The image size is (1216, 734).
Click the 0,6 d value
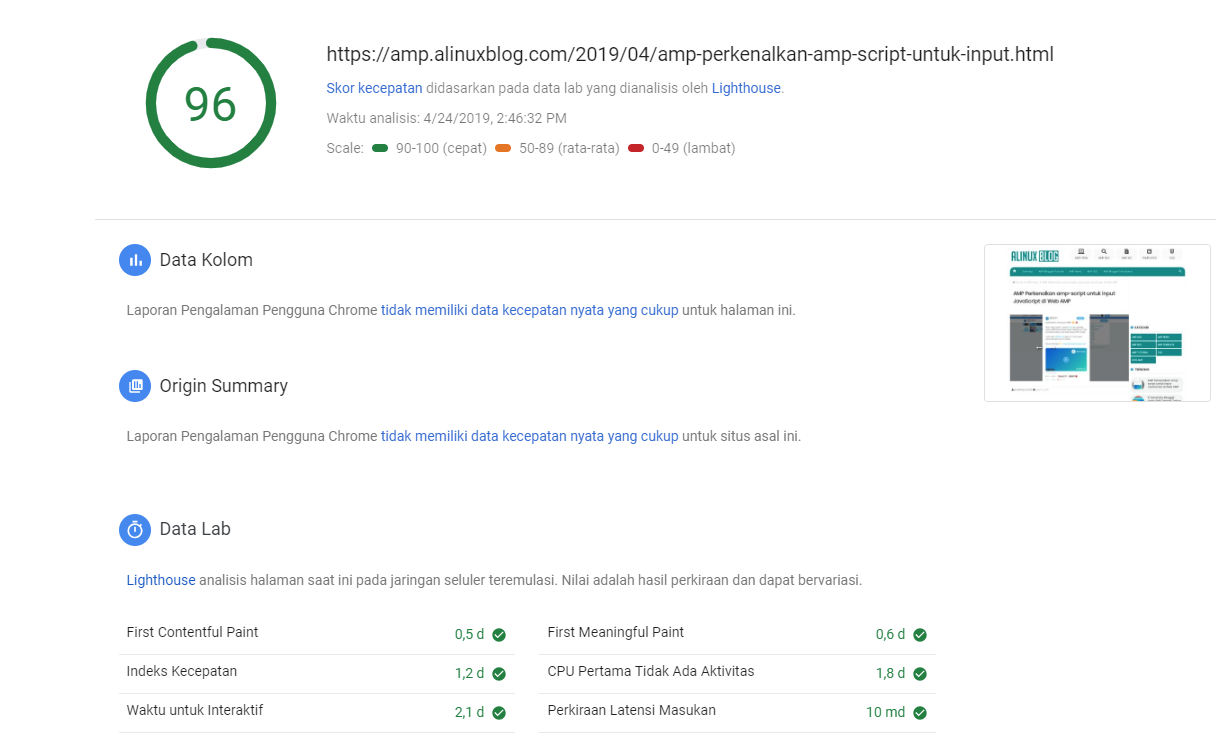tap(890, 634)
